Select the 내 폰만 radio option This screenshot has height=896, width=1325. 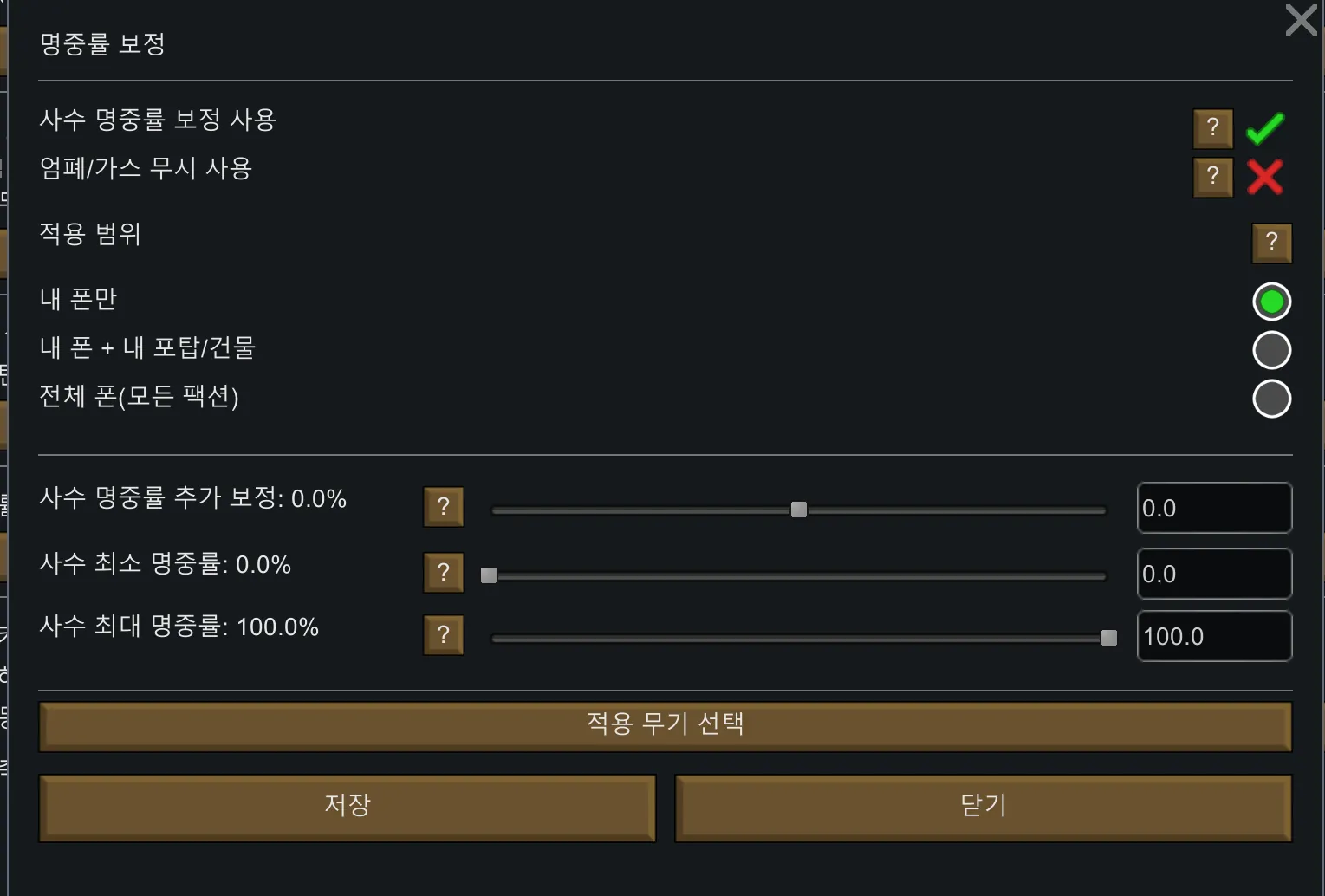[x=1271, y=302]
